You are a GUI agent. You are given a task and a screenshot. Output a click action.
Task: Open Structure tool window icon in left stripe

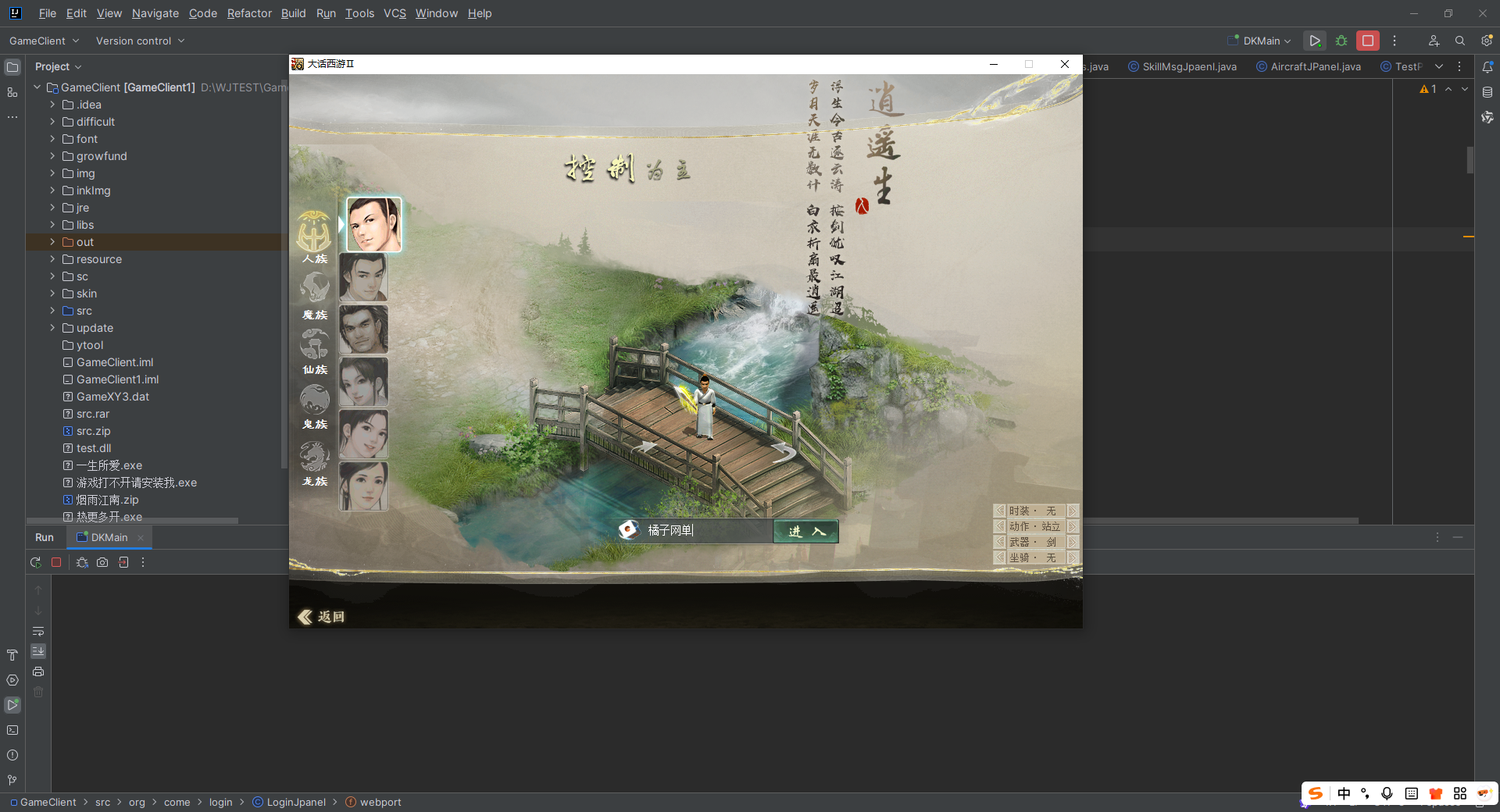12,92
